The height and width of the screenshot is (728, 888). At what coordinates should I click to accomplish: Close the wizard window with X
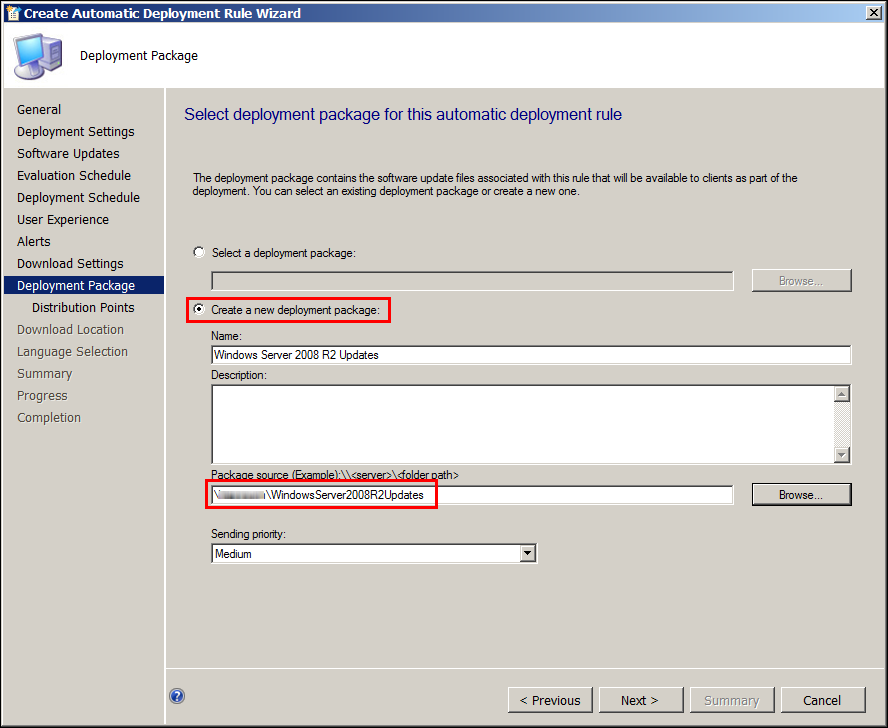click(873, 13)
